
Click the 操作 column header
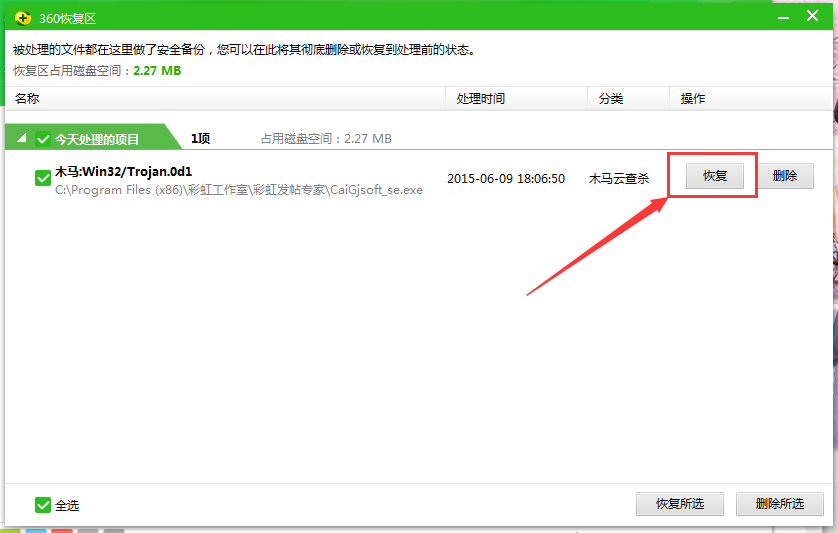[x=750, y=98]
